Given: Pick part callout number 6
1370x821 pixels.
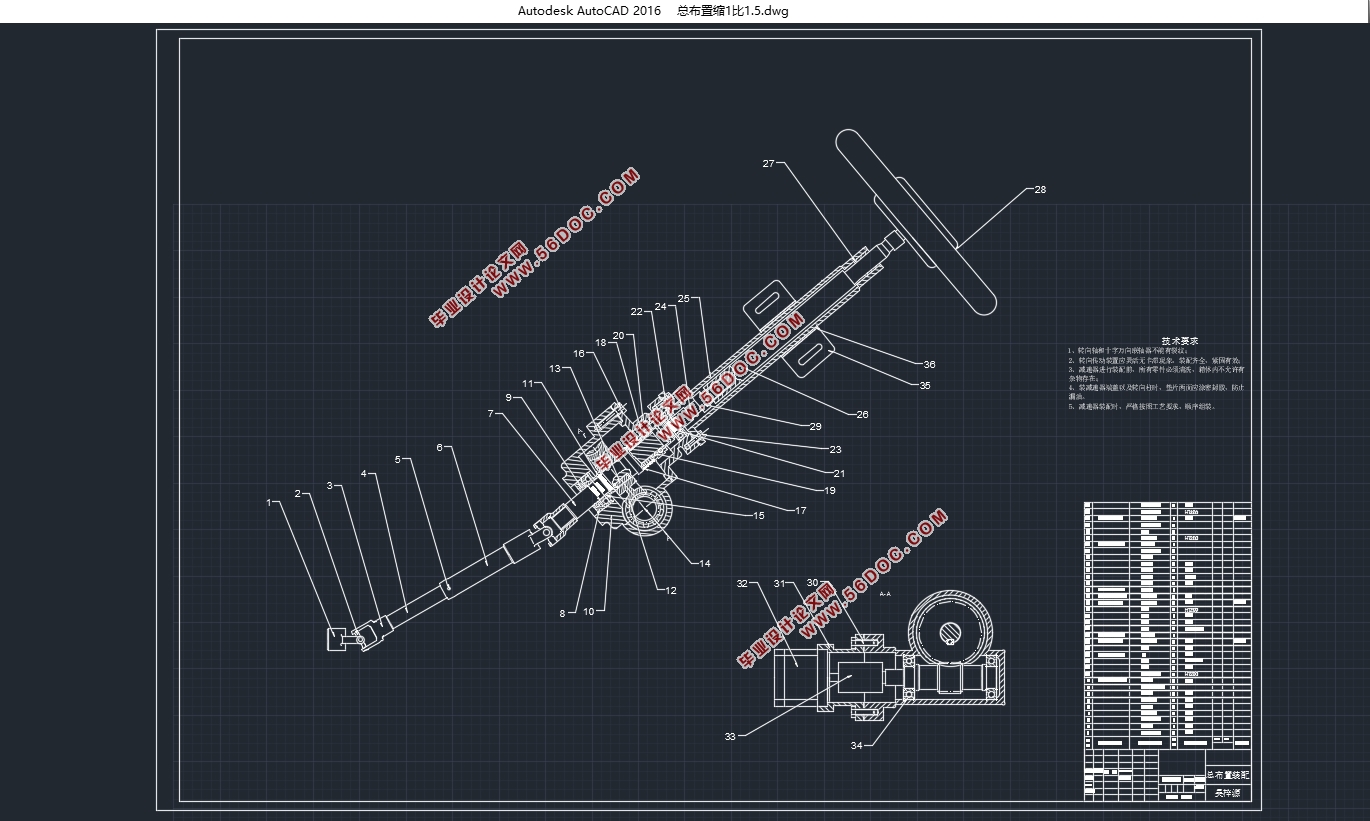Looking at the screenshot, I should [x=439, y=448].
